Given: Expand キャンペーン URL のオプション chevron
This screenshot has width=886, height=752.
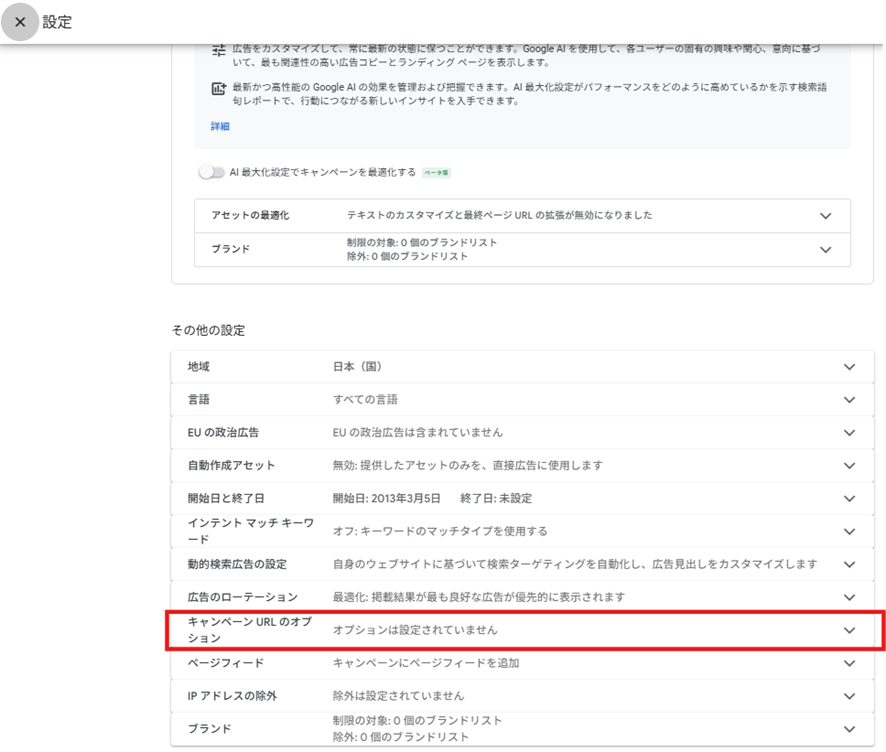Looking at the screenshot, I should pos(849,630).
